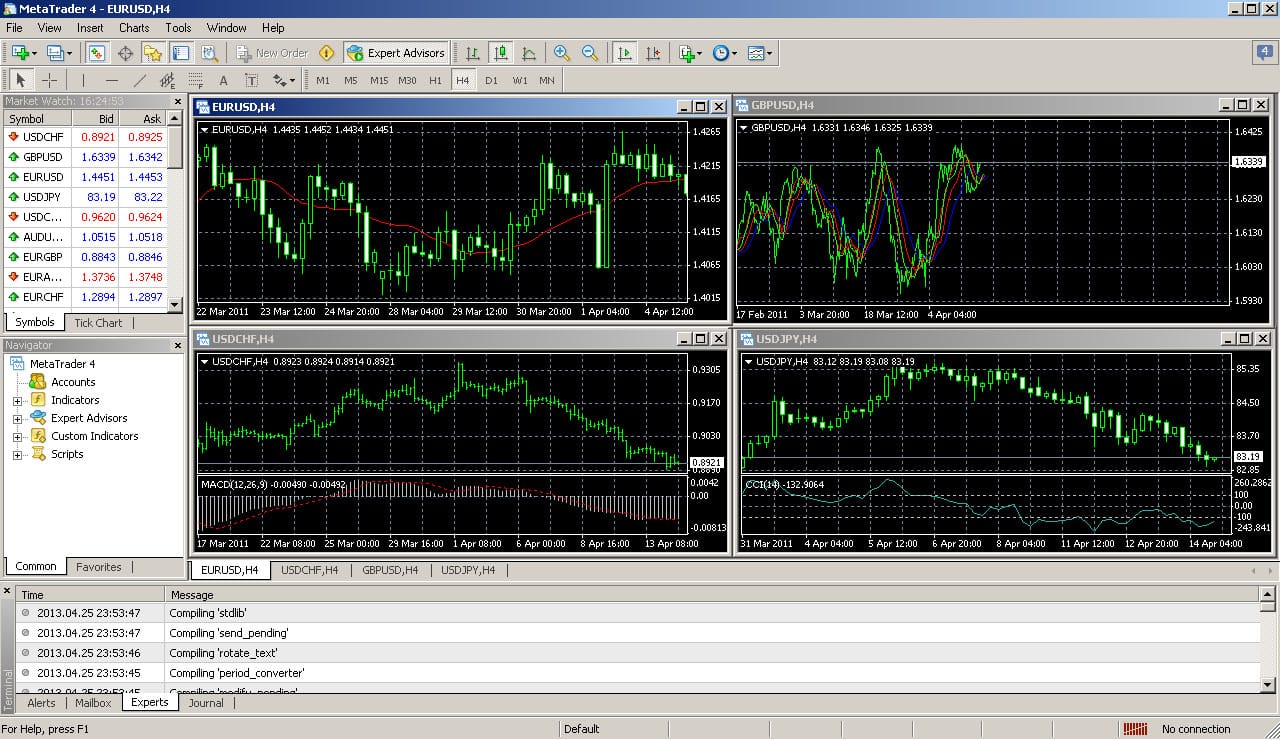This screenshot has width=1280, height=740.
Task: Toggle the Expert Advisors button
Action: (396, 53)
